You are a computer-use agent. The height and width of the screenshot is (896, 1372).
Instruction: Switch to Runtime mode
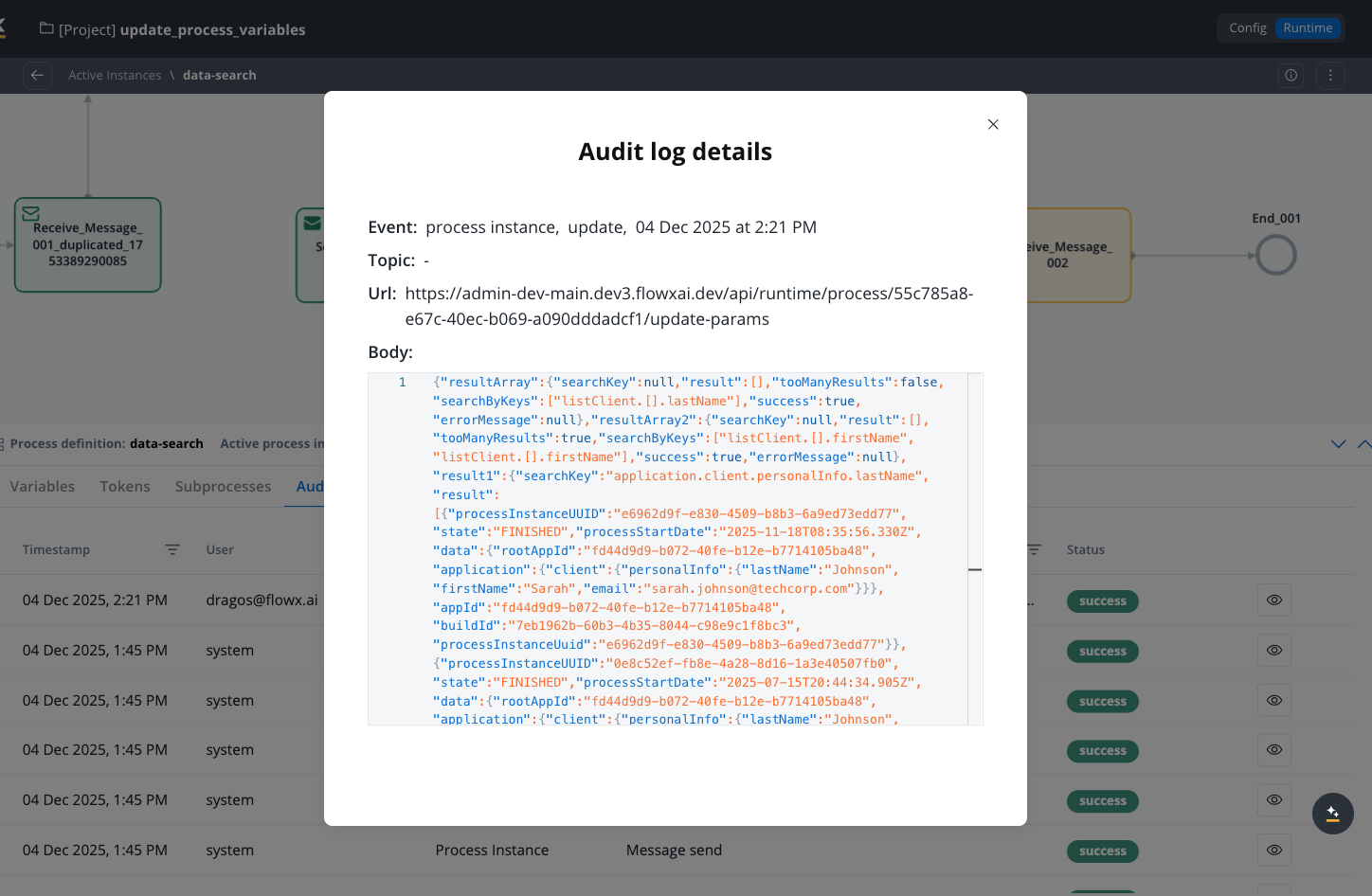[x=1308, y=28]
